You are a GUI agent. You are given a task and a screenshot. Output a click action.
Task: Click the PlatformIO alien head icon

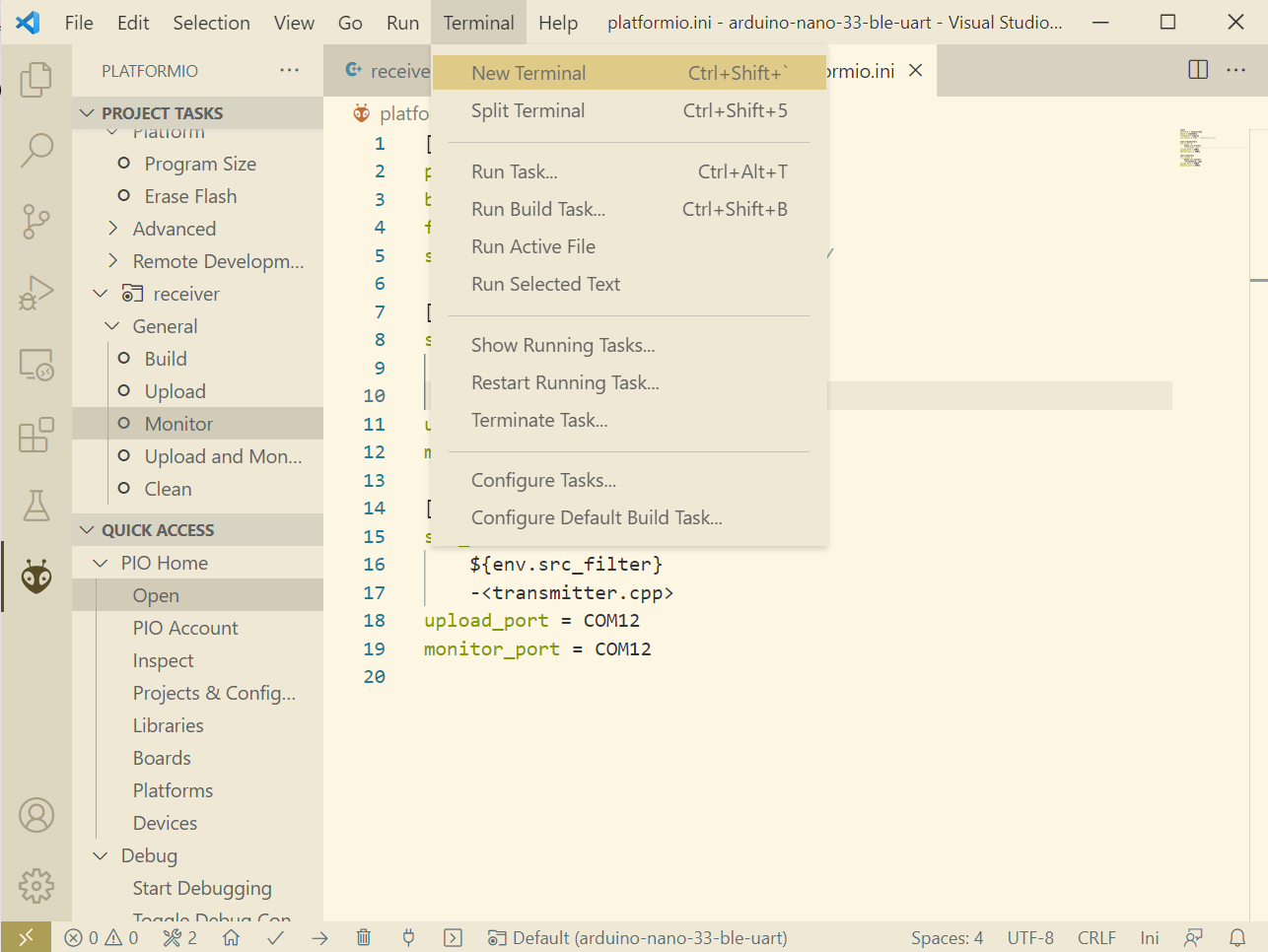pos(36,577)
